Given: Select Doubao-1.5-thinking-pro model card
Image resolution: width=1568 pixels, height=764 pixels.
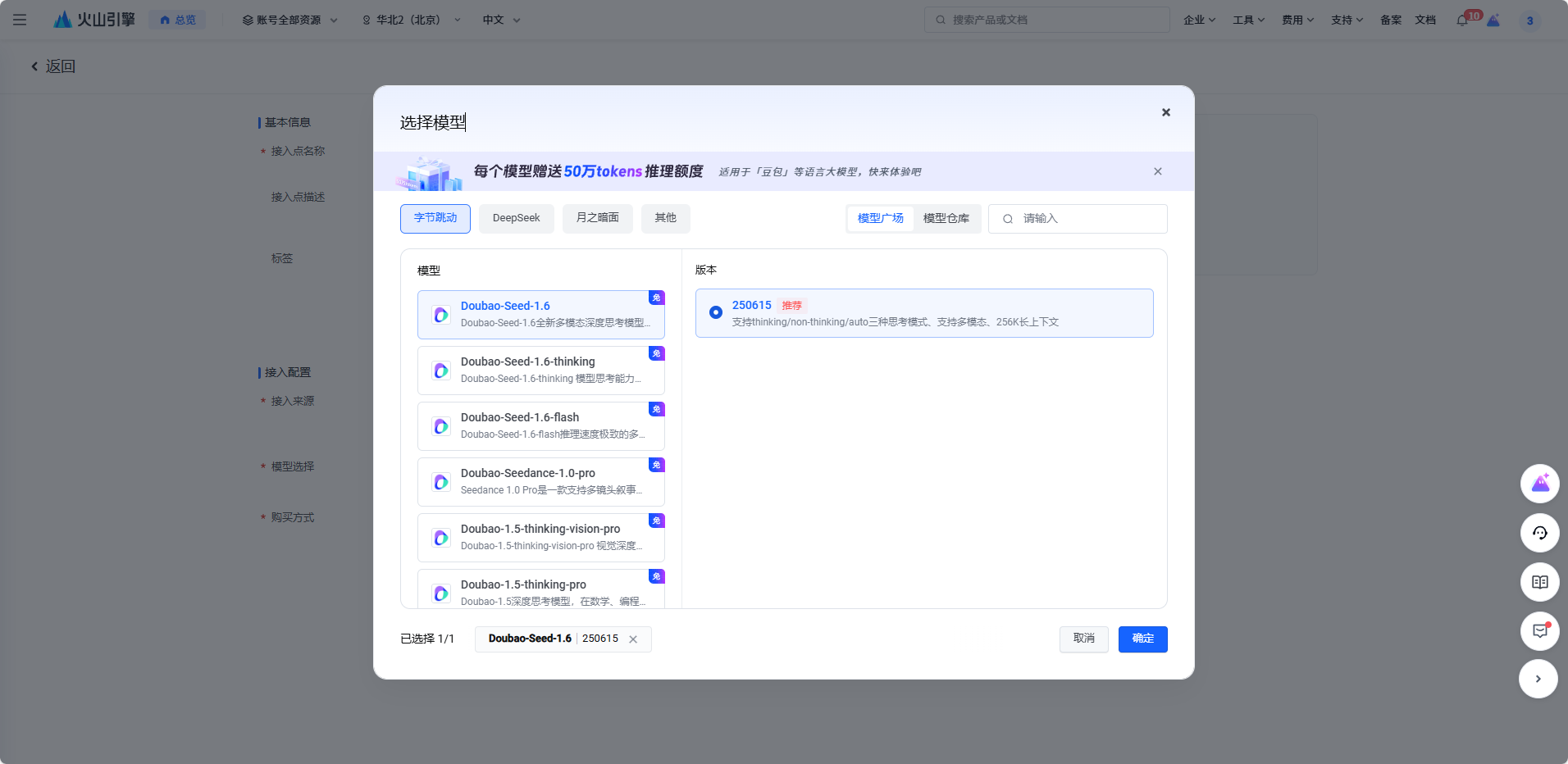Looking at the screenshot, I should [541, 589].
